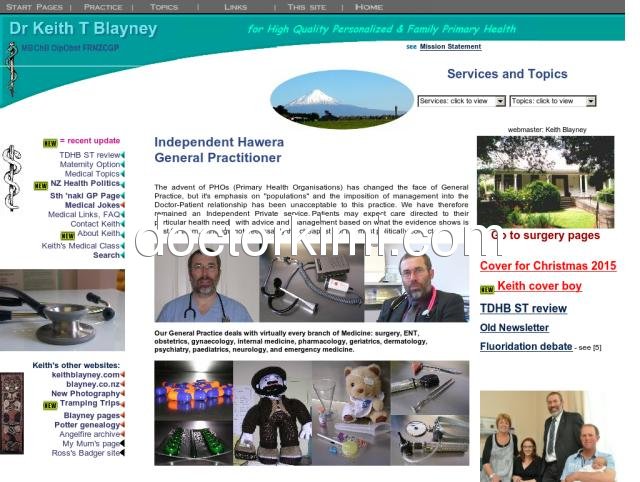This screenshot has height=482, width=640.
Task: Go to the Home menu item
Action: tap(369, 7)
